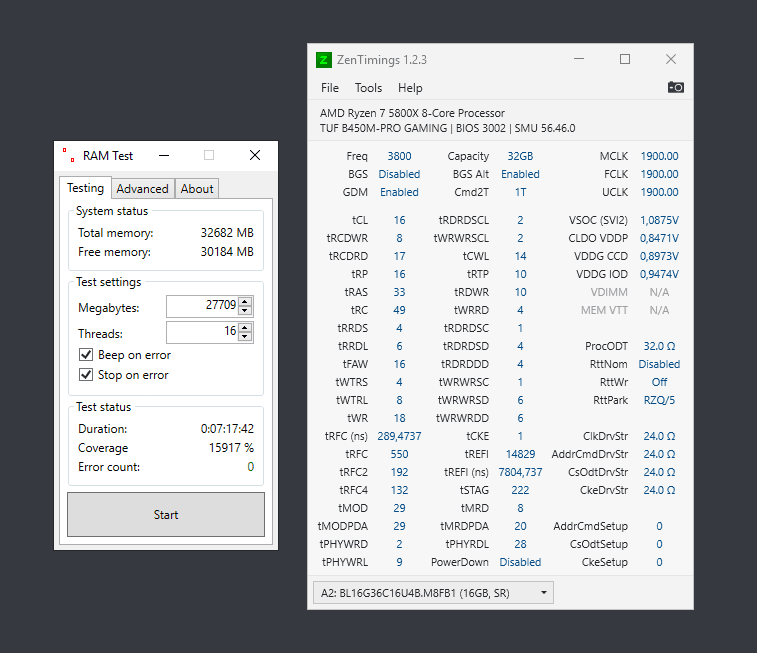Click the UCLK value 1900.00
757x653 pixels.
[659, 192]
